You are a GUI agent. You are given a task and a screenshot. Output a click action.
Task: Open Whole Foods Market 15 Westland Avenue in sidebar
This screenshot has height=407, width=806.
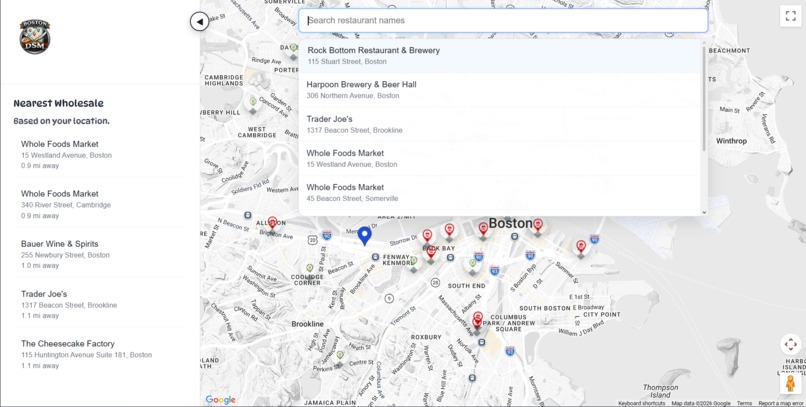(x=100, y=154)
